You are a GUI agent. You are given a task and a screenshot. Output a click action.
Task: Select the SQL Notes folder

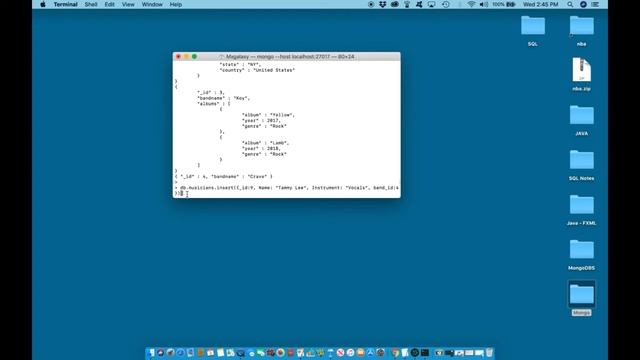[x=582, y=160]
